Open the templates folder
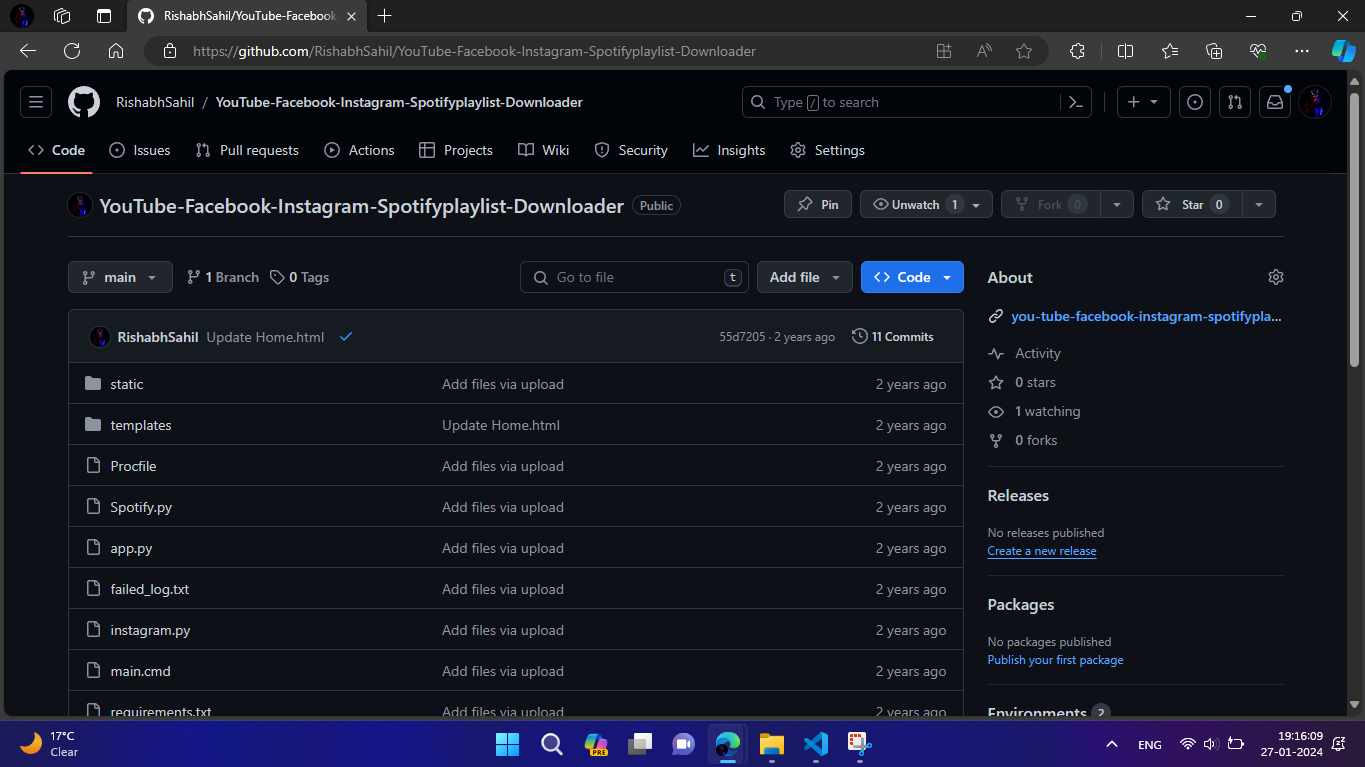Screen dimensions: 1365x767 tap(141, 425)
